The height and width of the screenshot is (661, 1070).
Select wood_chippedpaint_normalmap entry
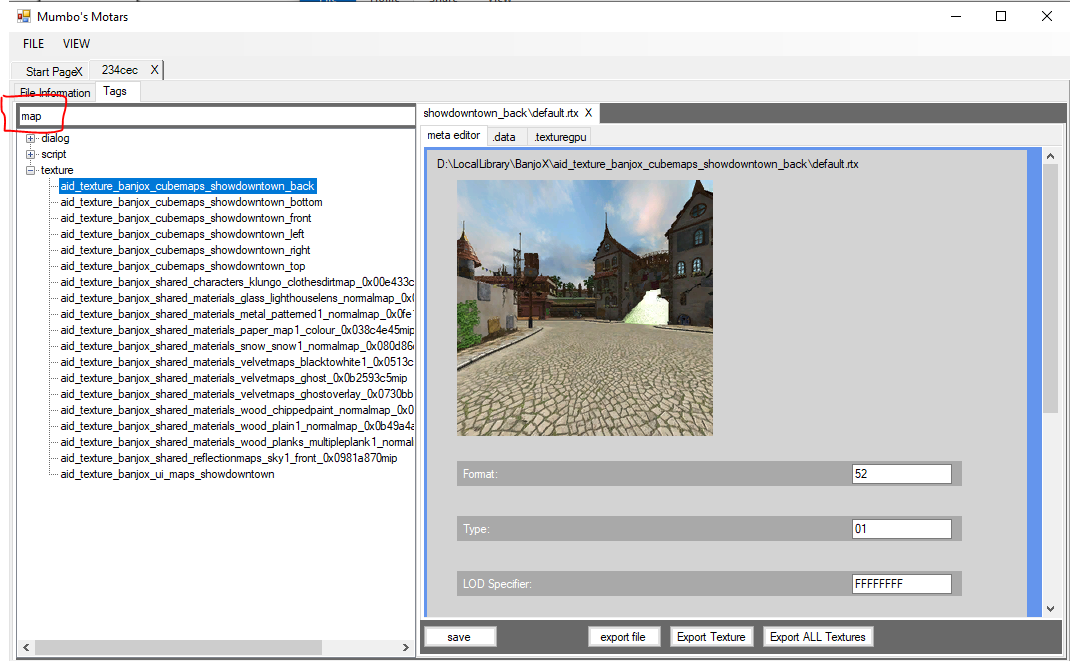(237, 410)
